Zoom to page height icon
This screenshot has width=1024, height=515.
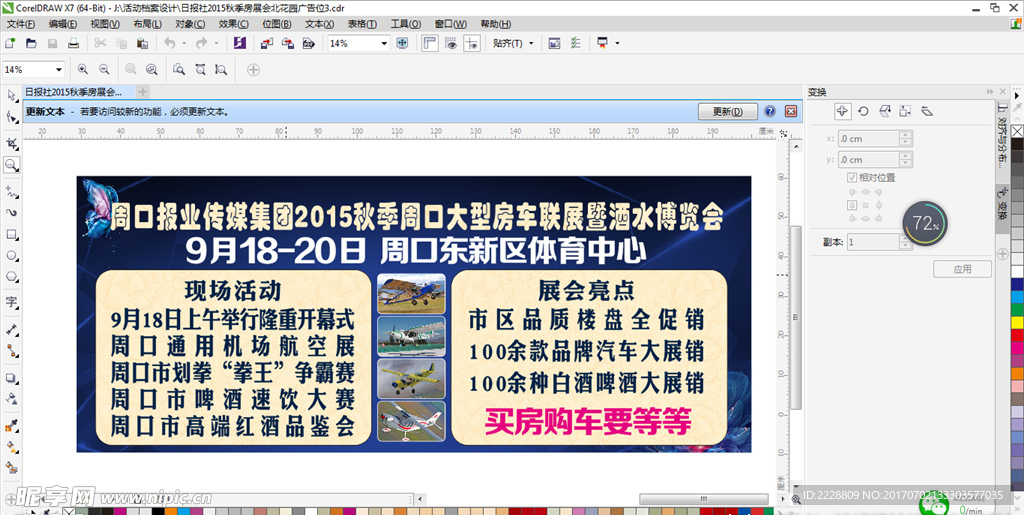click(221, 69)
